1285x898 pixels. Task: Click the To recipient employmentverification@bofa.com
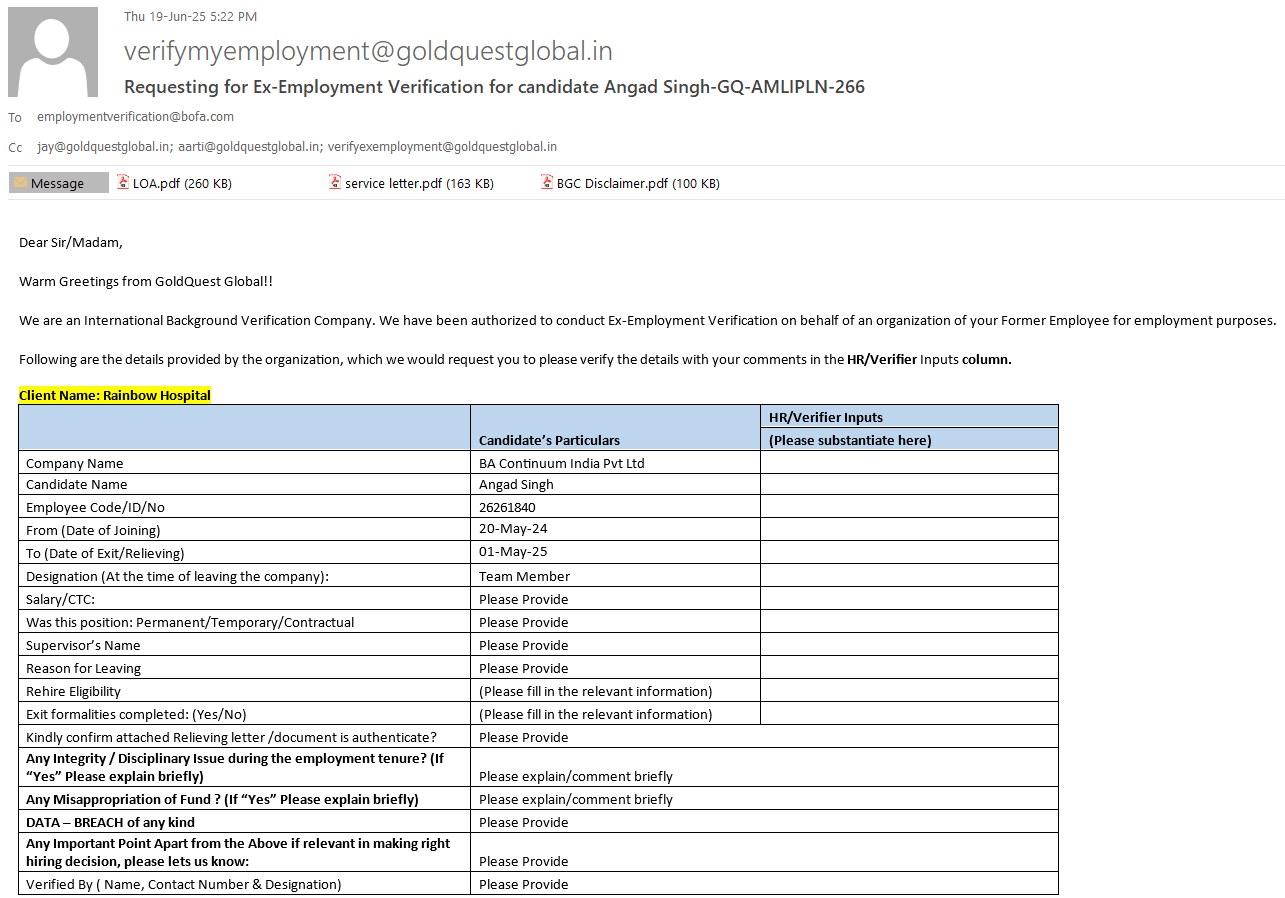tap(135, 117)
